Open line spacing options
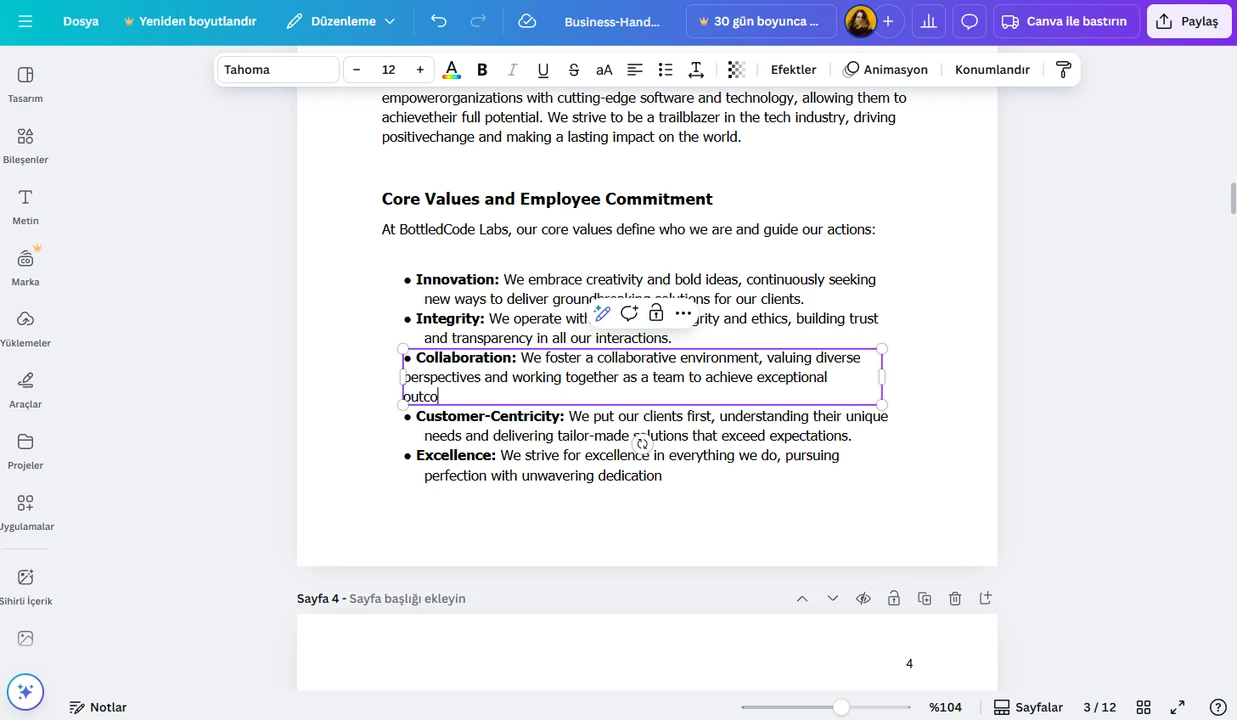1237x720 pixels. 696,70
